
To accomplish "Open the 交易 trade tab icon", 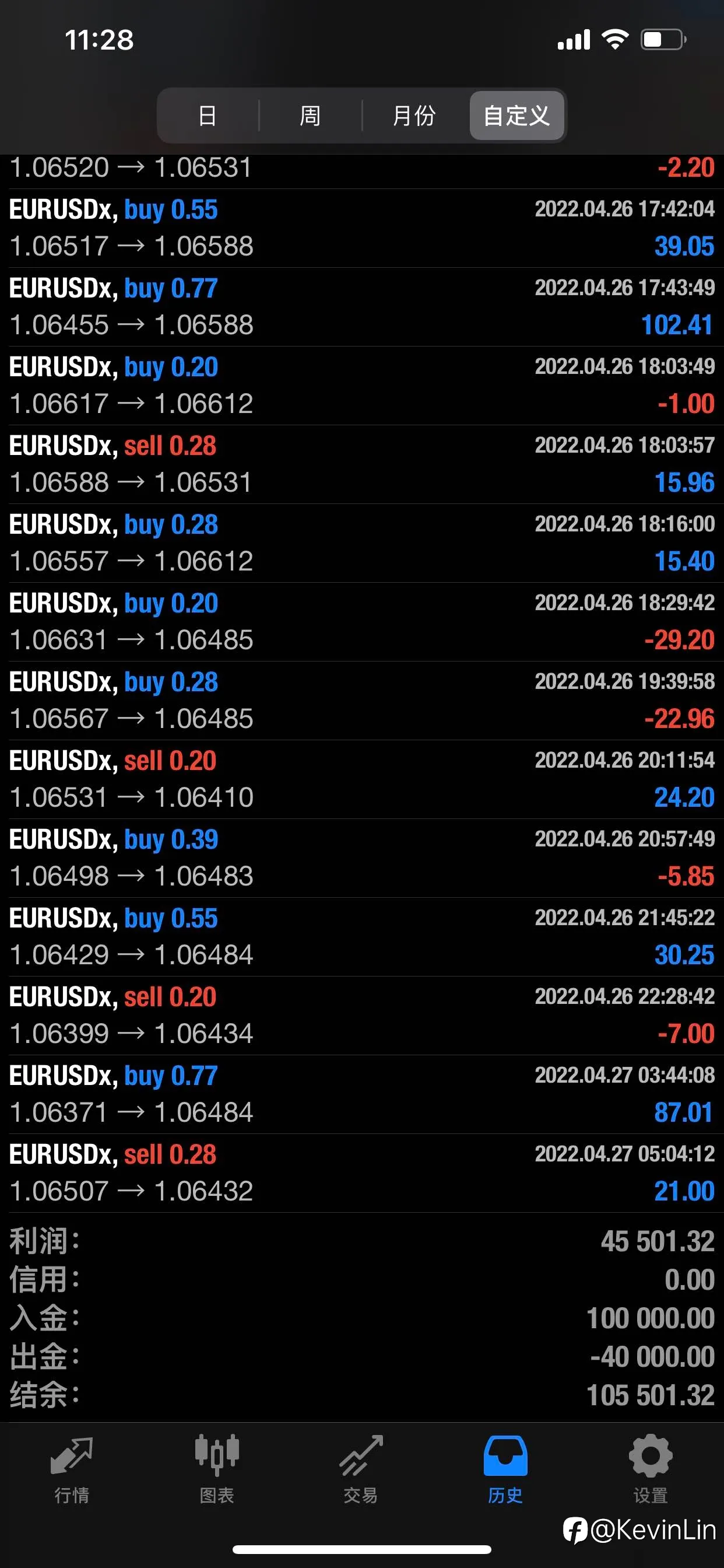I will click(361, 1455).
